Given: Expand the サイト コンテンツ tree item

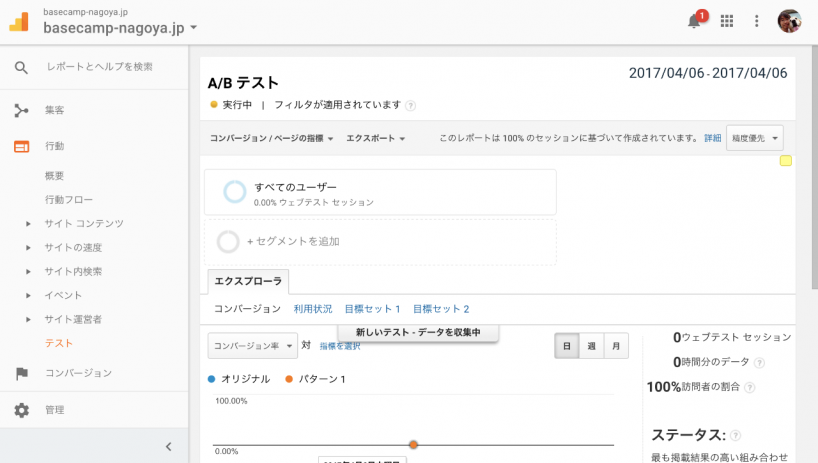Looking at the screenshot, I should [x=29, y=223].
